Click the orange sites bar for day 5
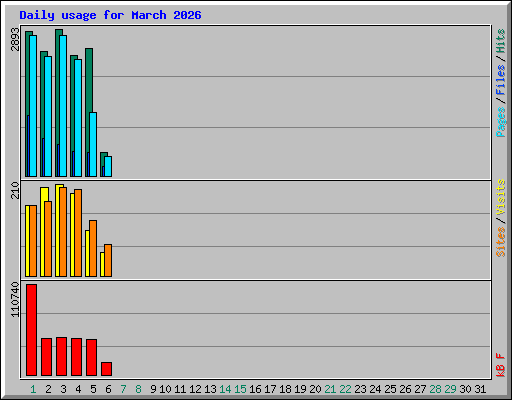The height and width of the screenshot is (400, 512). [x=93, y=248]
